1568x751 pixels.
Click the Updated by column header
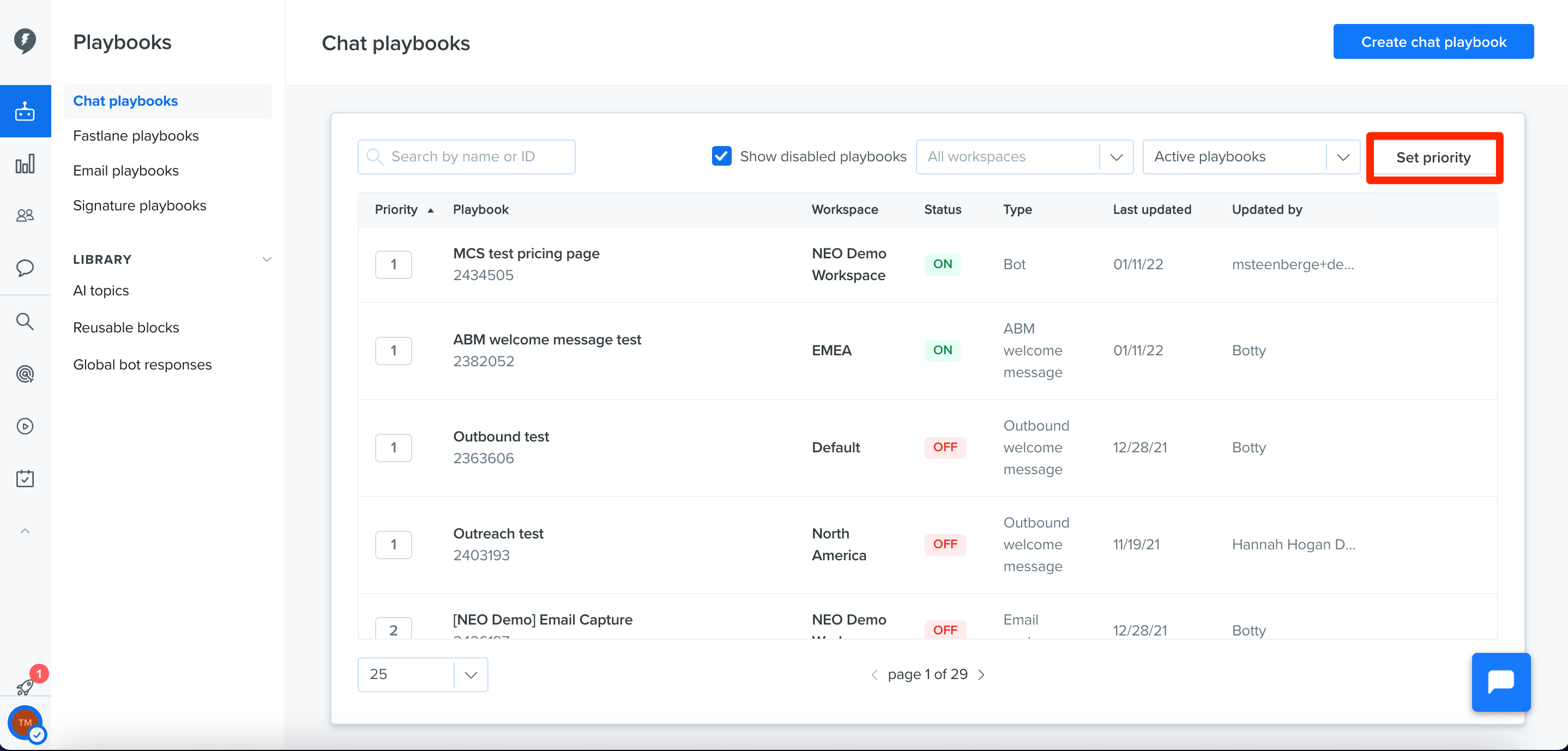coord(1267,210)
